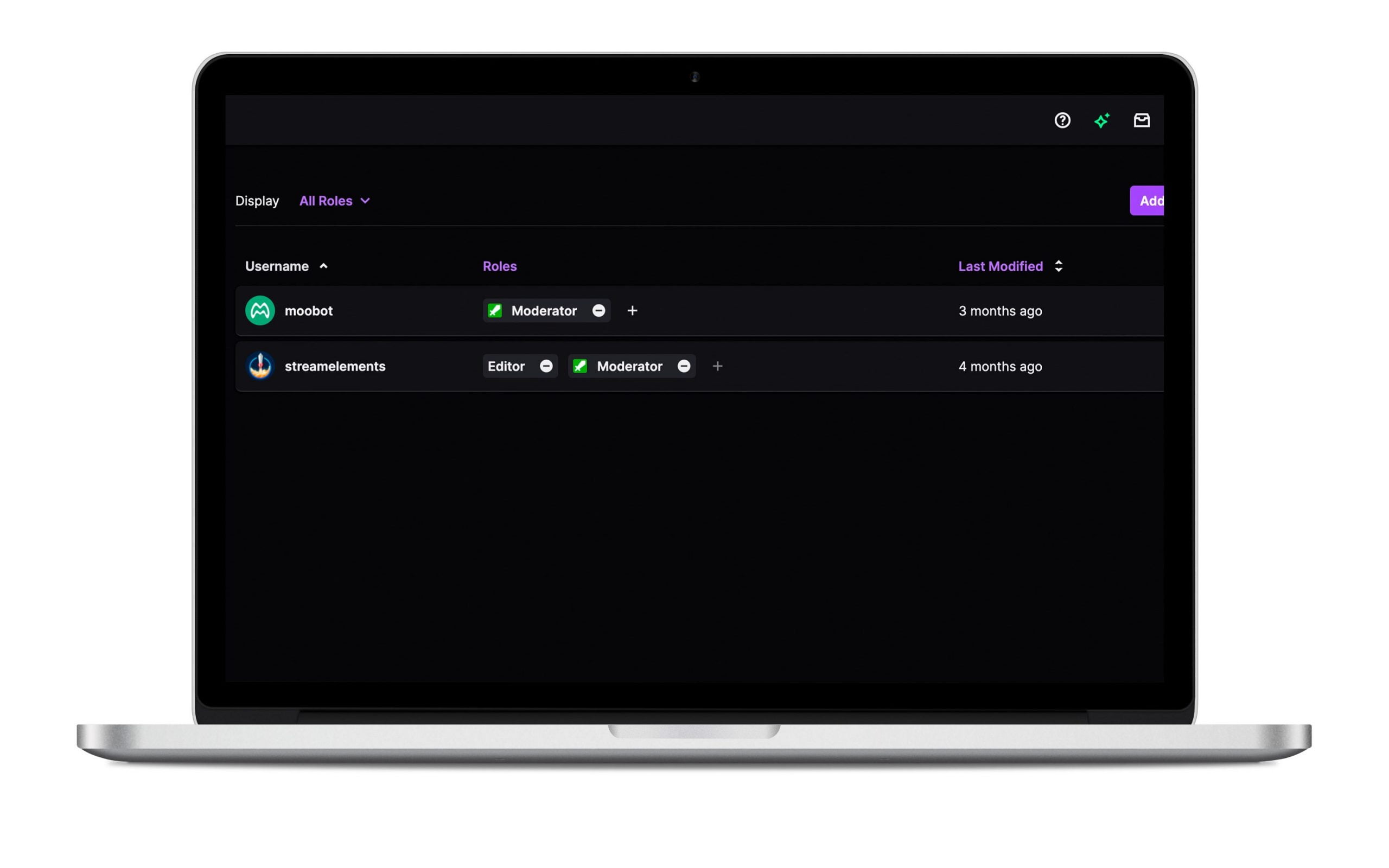Click the AI sparkle icon
Viewport: 1389px width, 868px height.
pyautogui.click(x=1102, y=120)
